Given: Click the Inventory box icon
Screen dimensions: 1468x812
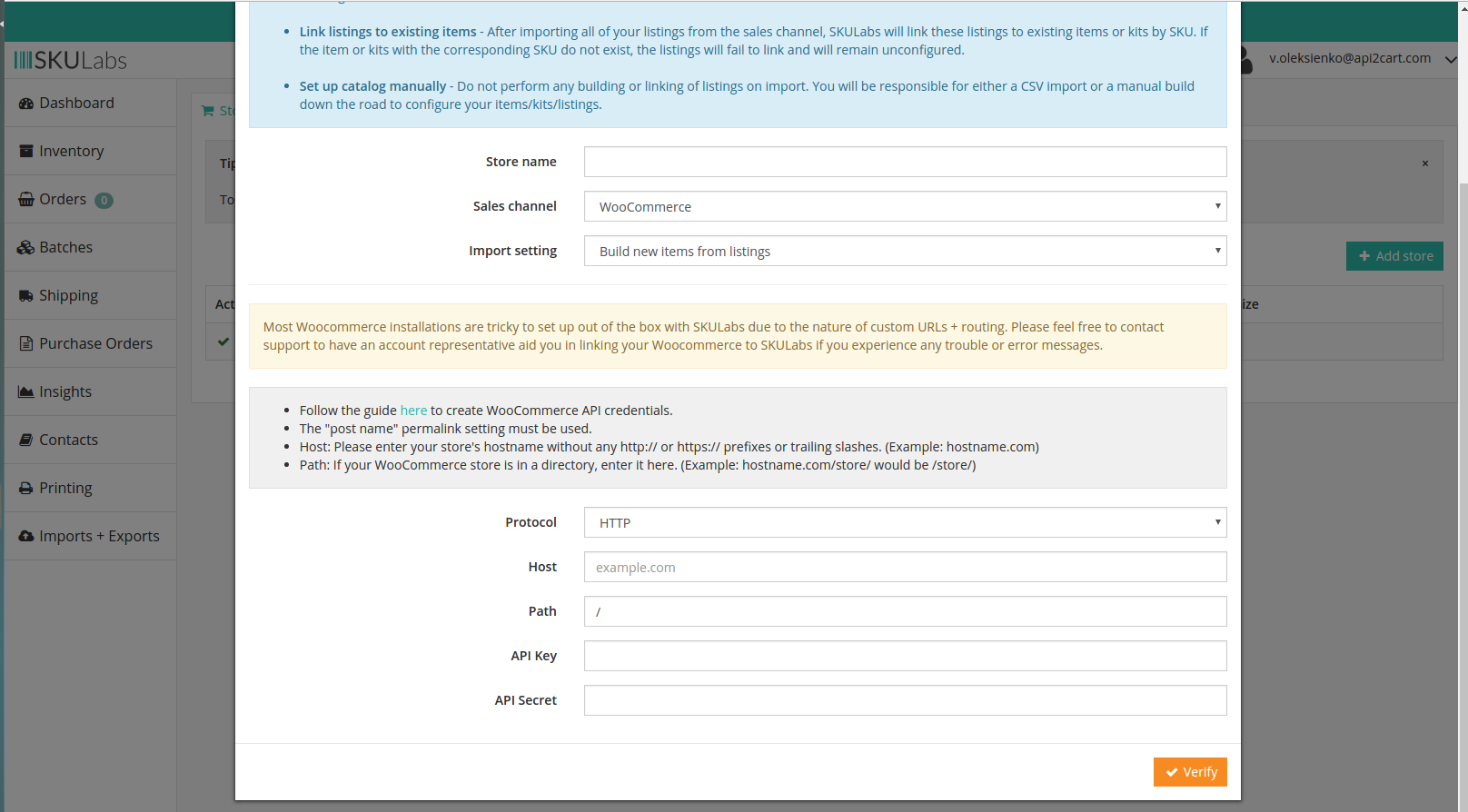Looking at the screenshot, I should pyautogui.click(x=25, y=152).
